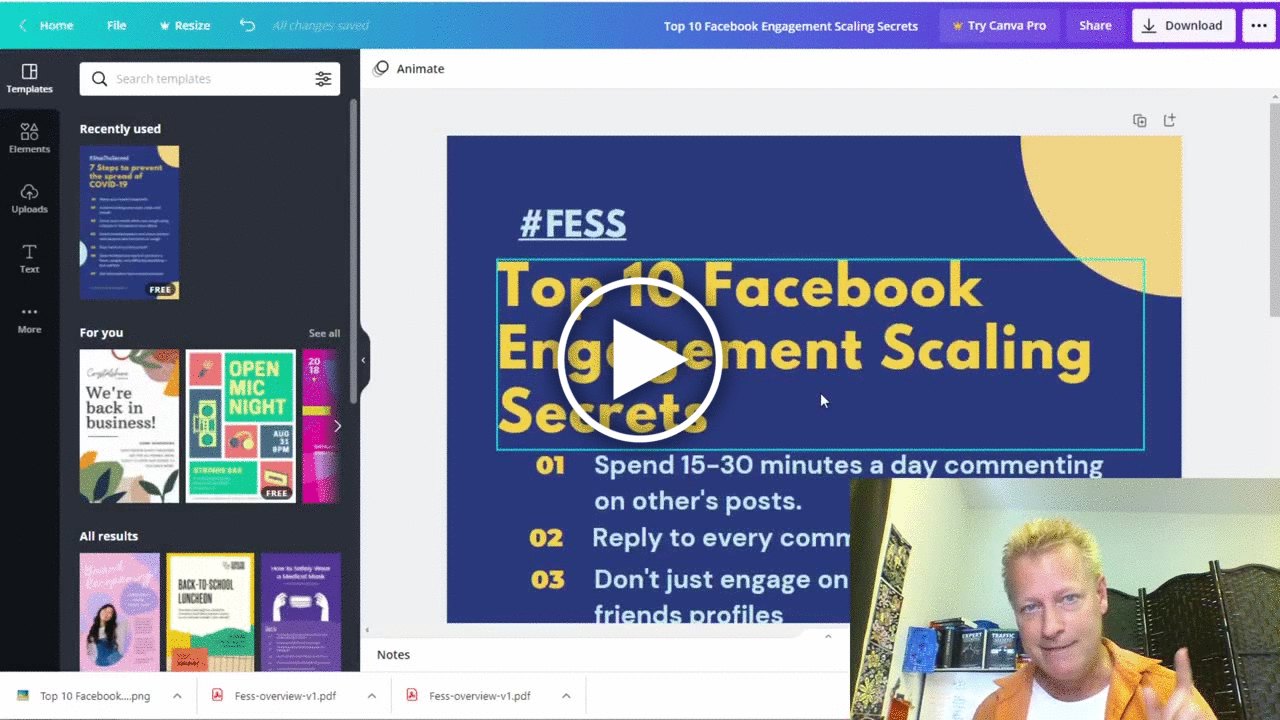
Task: Open the template search filters icon
Action: pos(323,79)
